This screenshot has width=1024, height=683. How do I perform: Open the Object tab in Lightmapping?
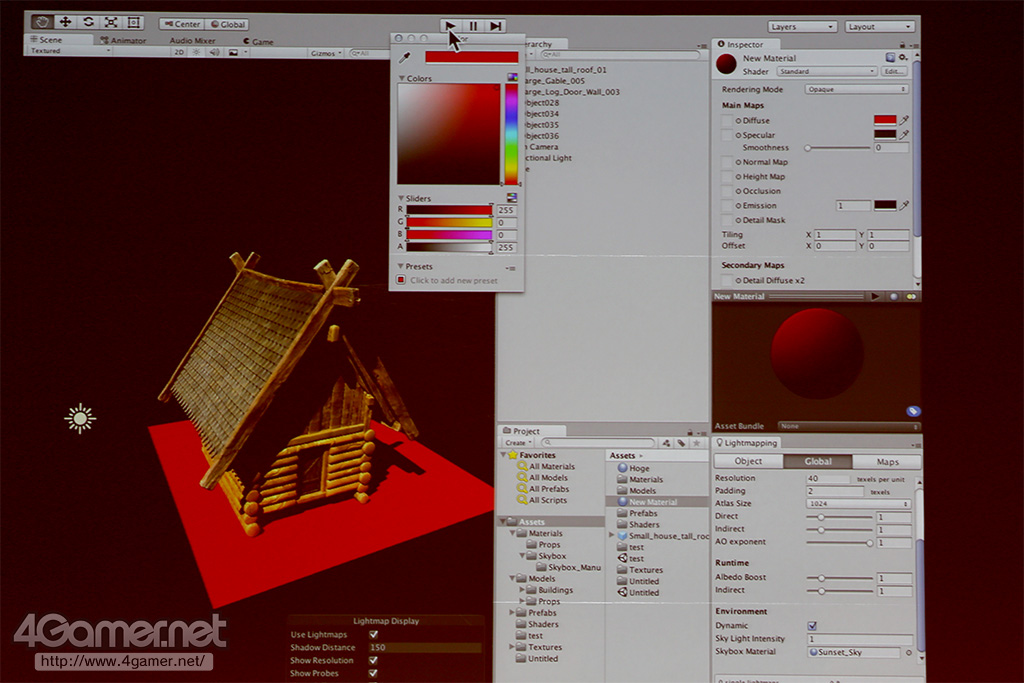tap(748, 461)
